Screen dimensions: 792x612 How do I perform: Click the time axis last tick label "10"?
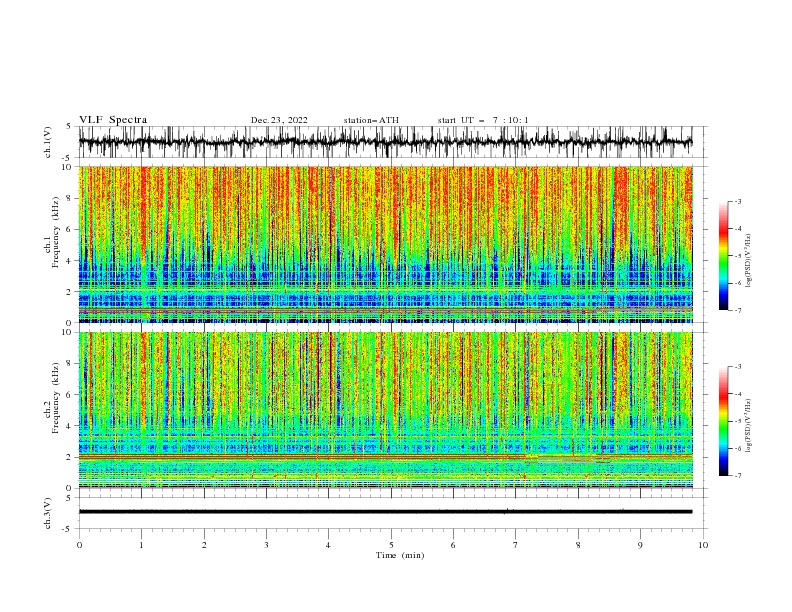tap(703, 545)
